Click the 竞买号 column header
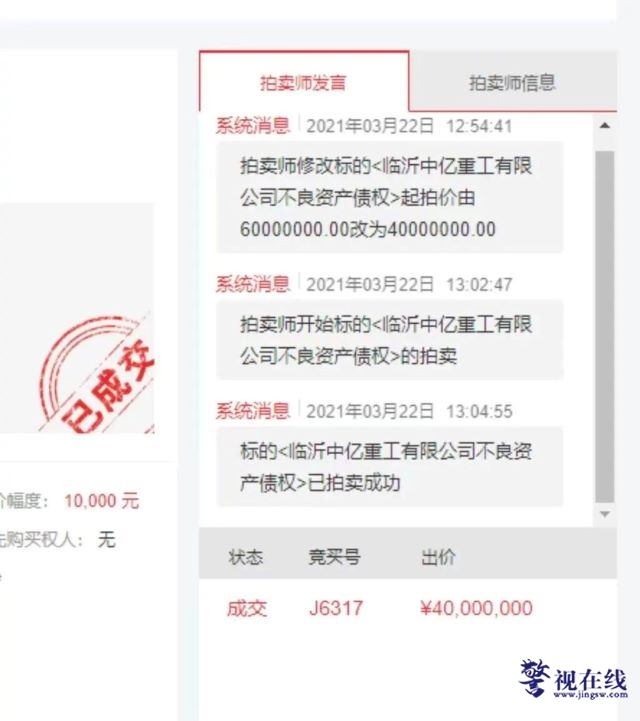640x721 pixels. click(x=334, y=557)
